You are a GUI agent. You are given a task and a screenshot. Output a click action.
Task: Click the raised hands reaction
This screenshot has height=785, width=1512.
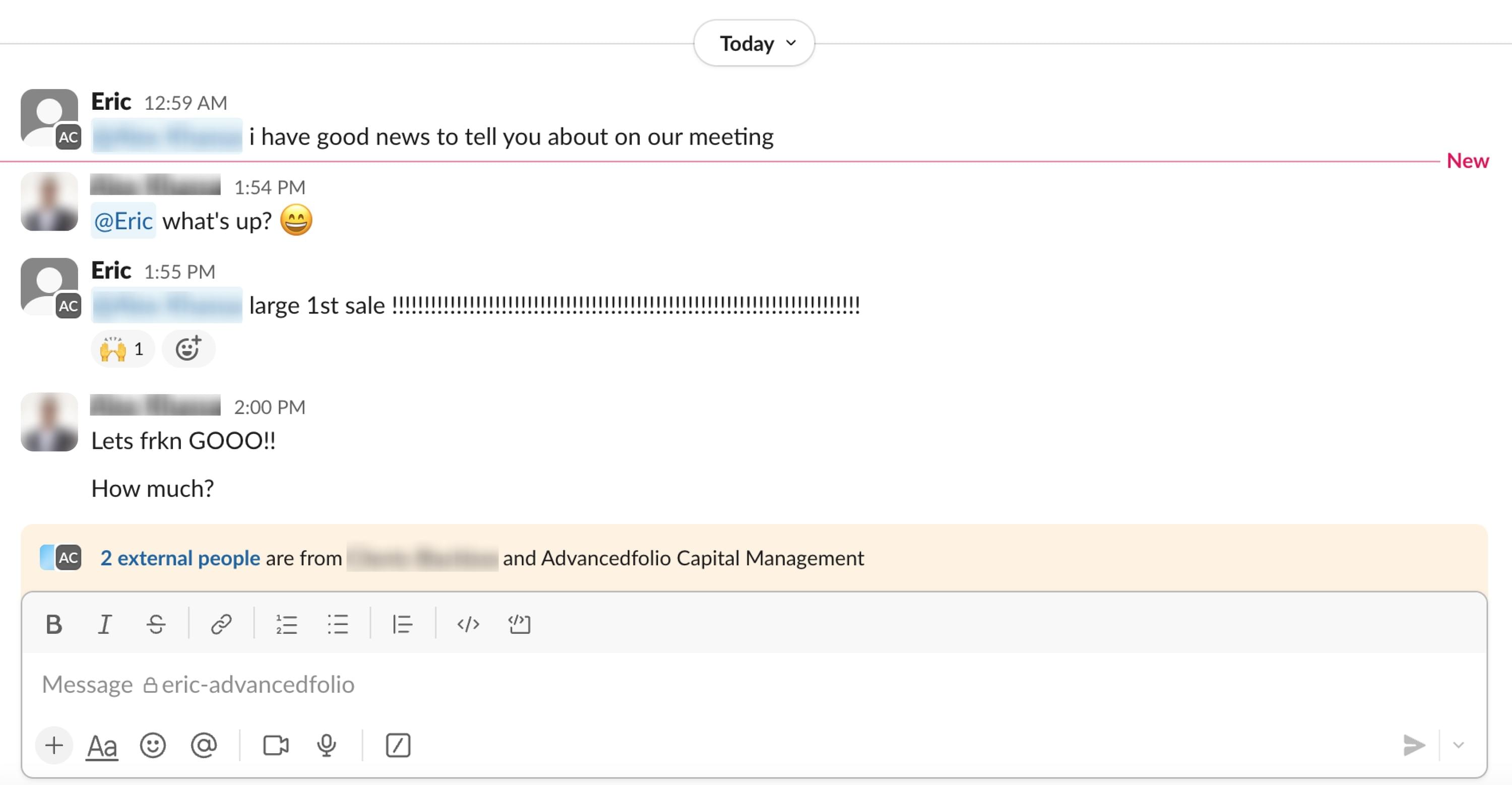(x=122, y=349)
